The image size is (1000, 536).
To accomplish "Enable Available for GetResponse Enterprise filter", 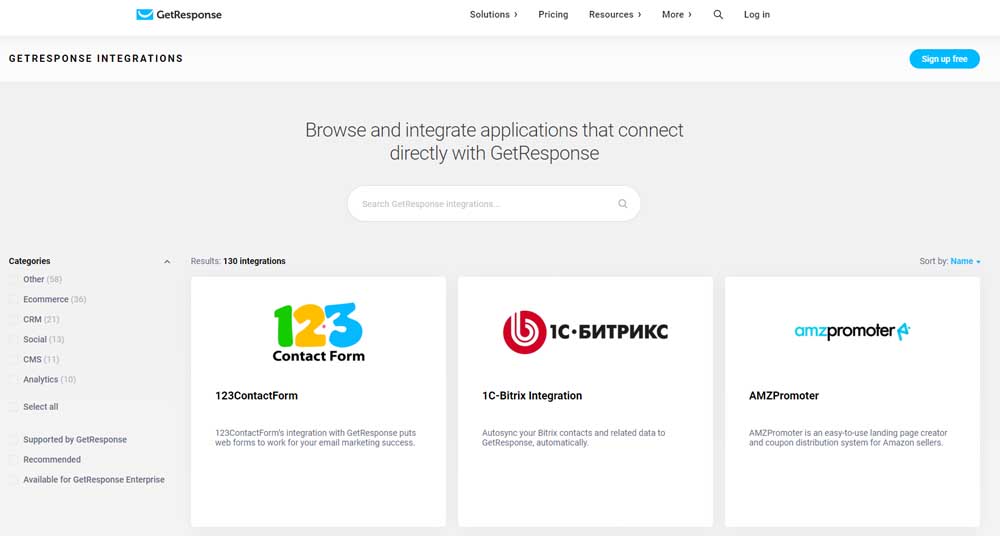I will pyautogui.click(x=13, y=479).
